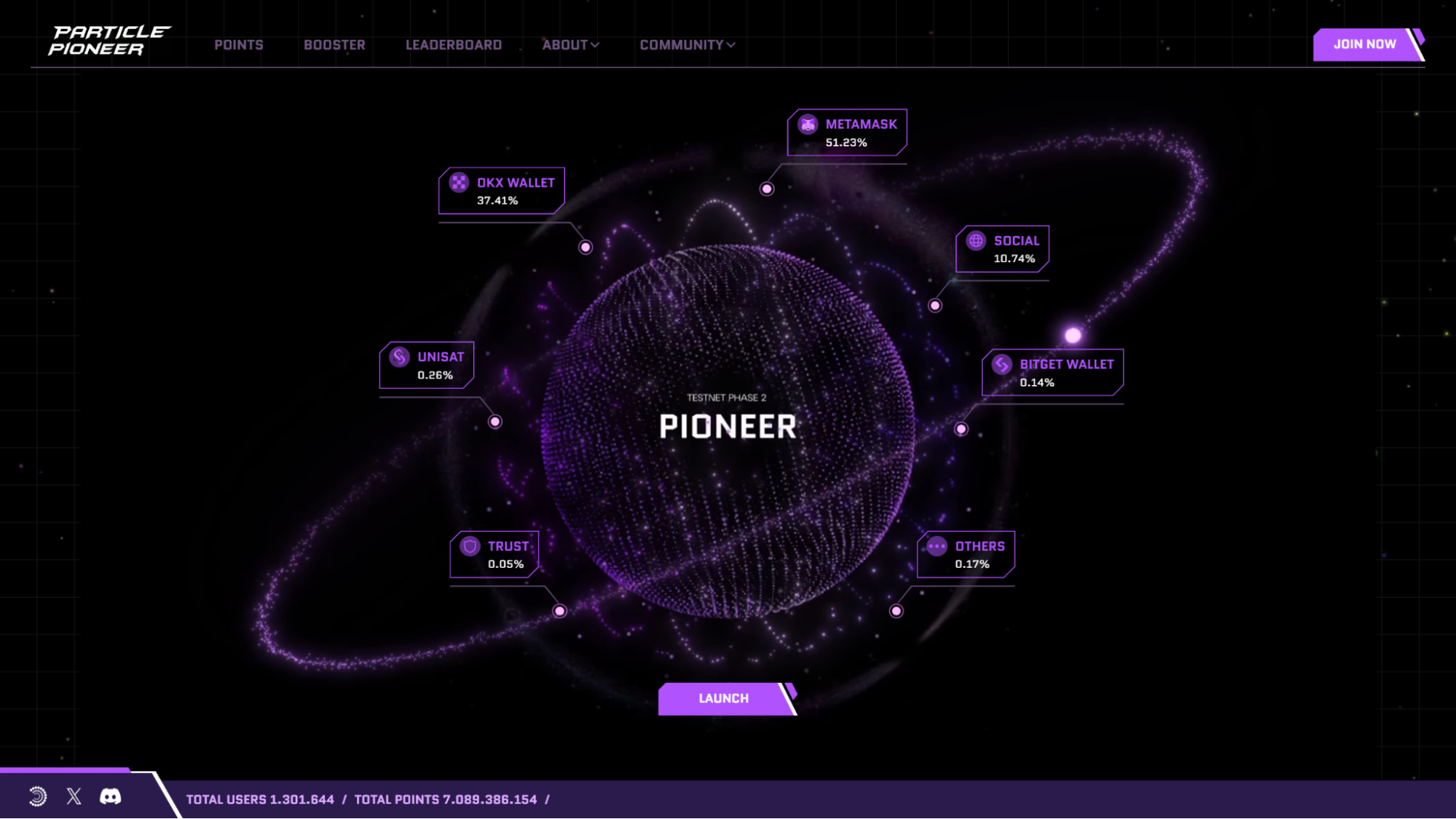Viewport: 1456px width, 819px height.
Task: Click the UniSat wallet icon
Action: 399,357
